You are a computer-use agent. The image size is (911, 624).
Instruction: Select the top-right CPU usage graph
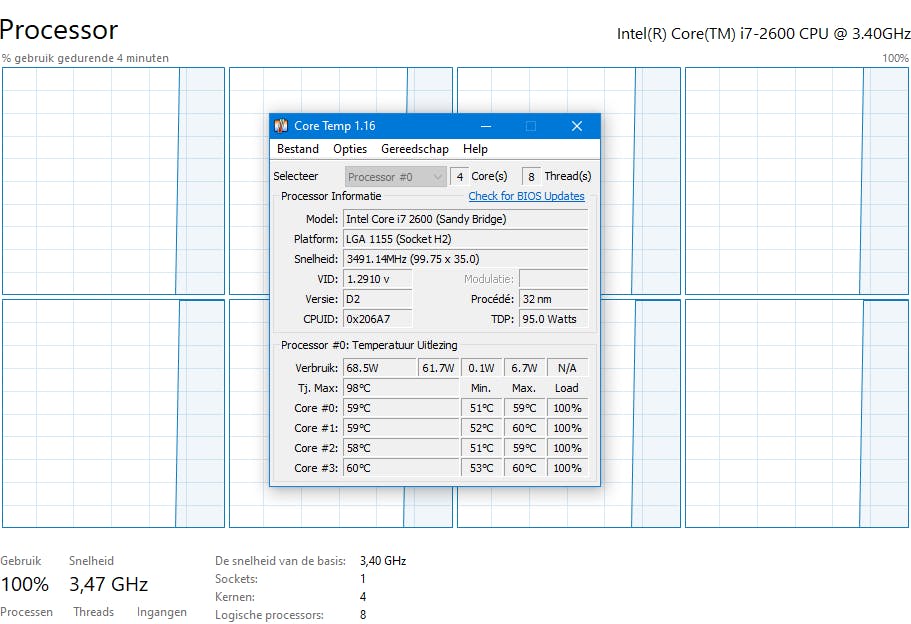tap(797, 181)
